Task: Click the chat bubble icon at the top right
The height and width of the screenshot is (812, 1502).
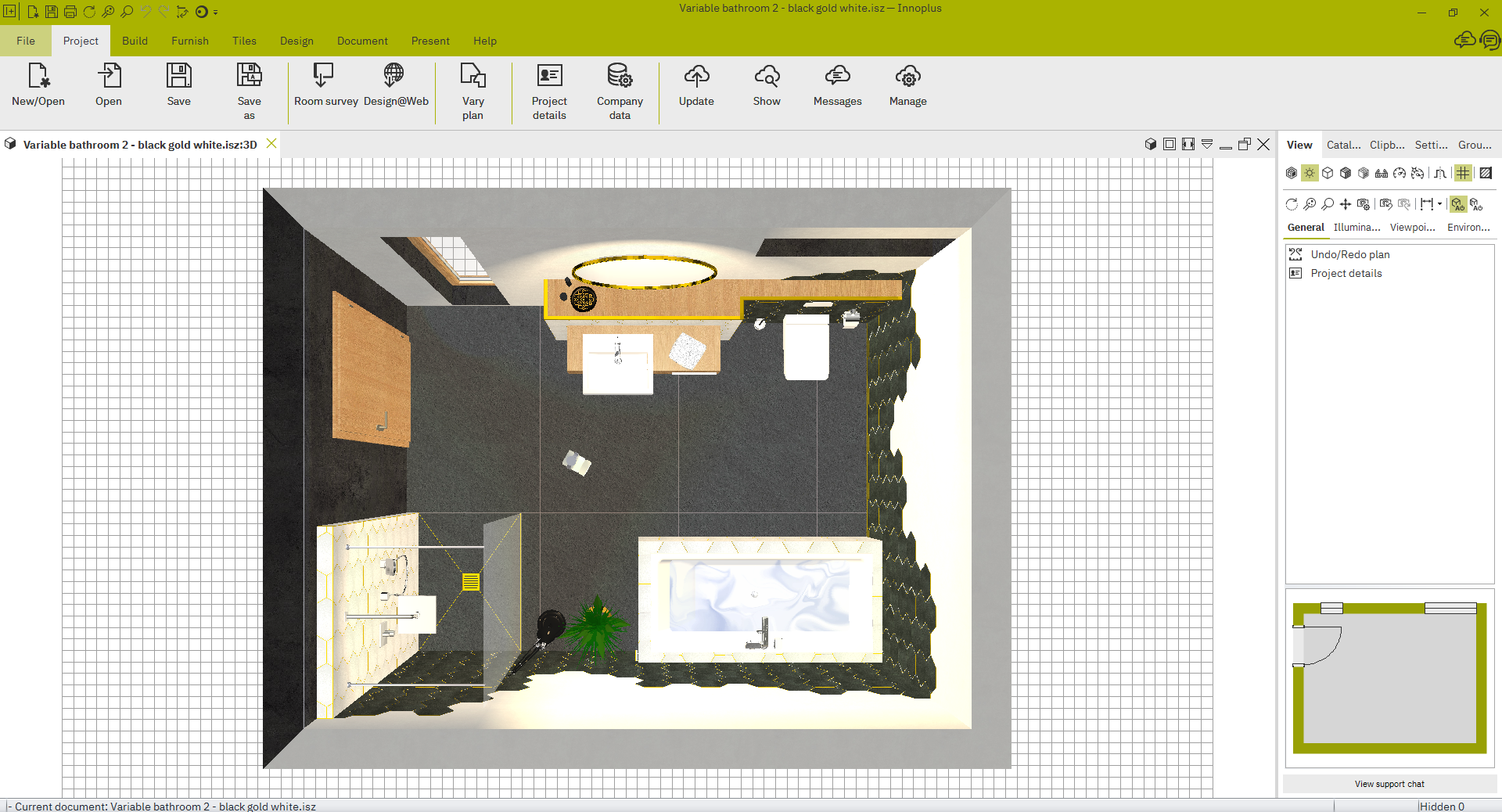Action: [1490, 40]
